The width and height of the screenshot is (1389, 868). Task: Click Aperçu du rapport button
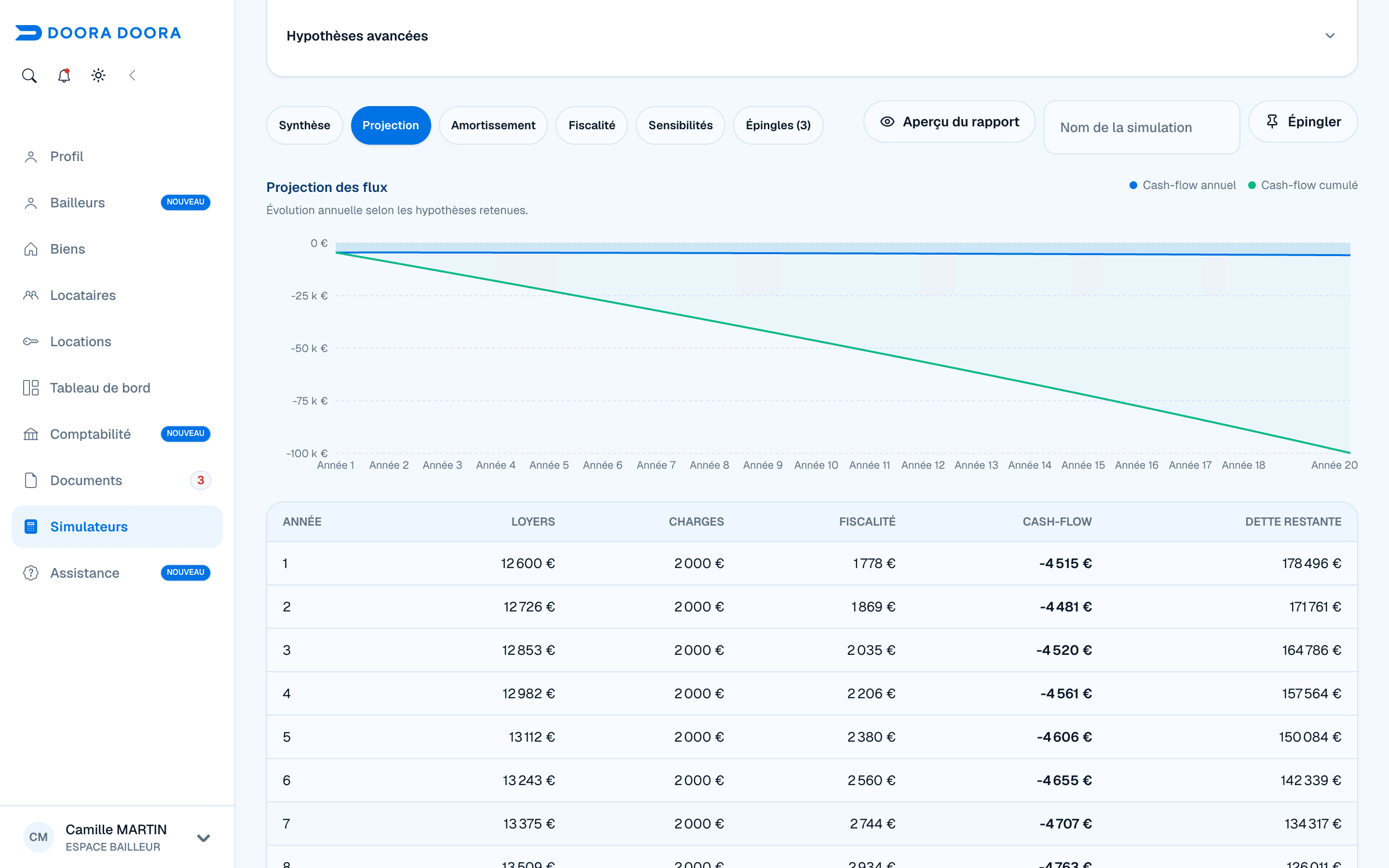[x=949, y=122]
